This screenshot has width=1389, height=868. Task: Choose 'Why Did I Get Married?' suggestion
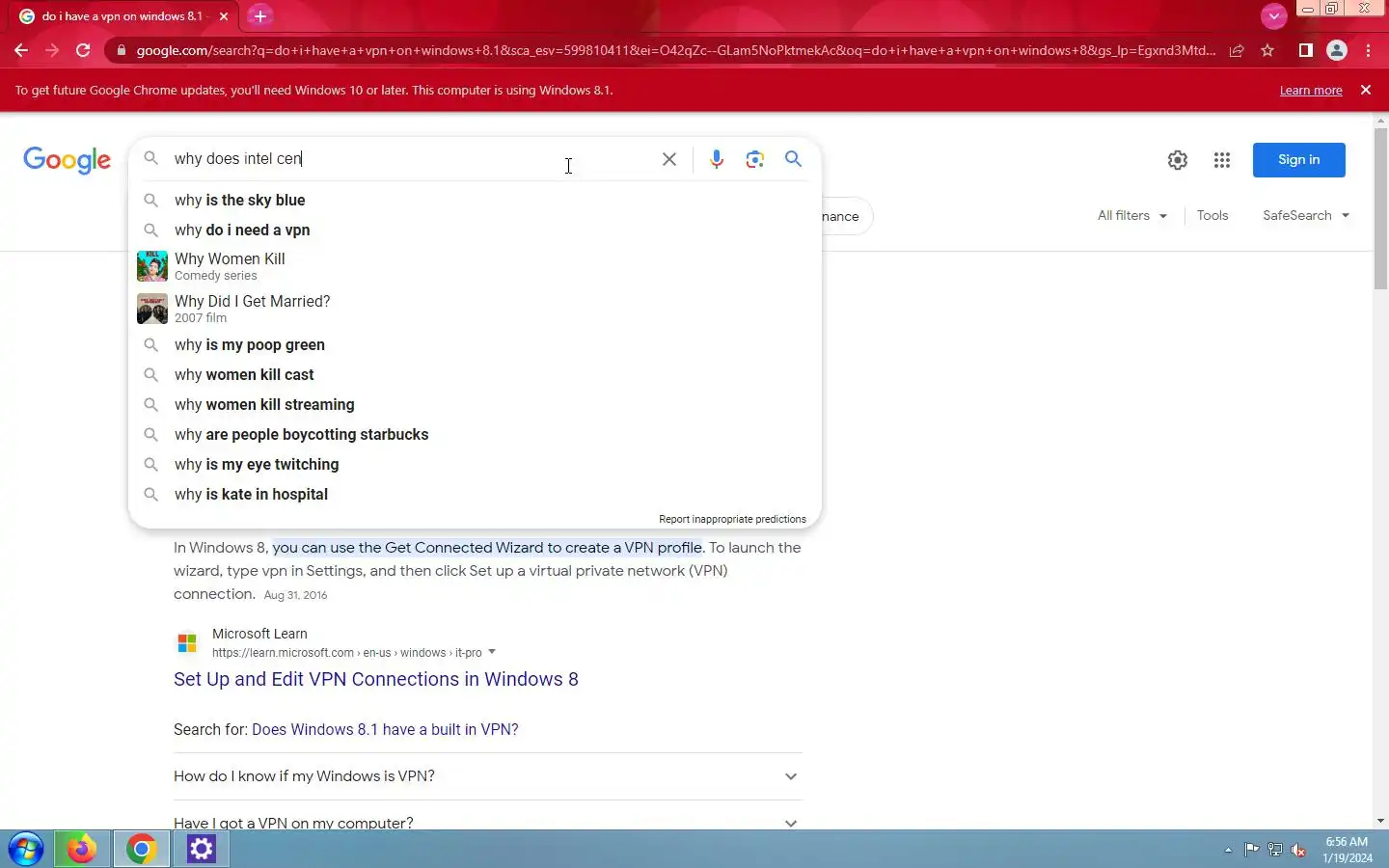tap(475, 309)
